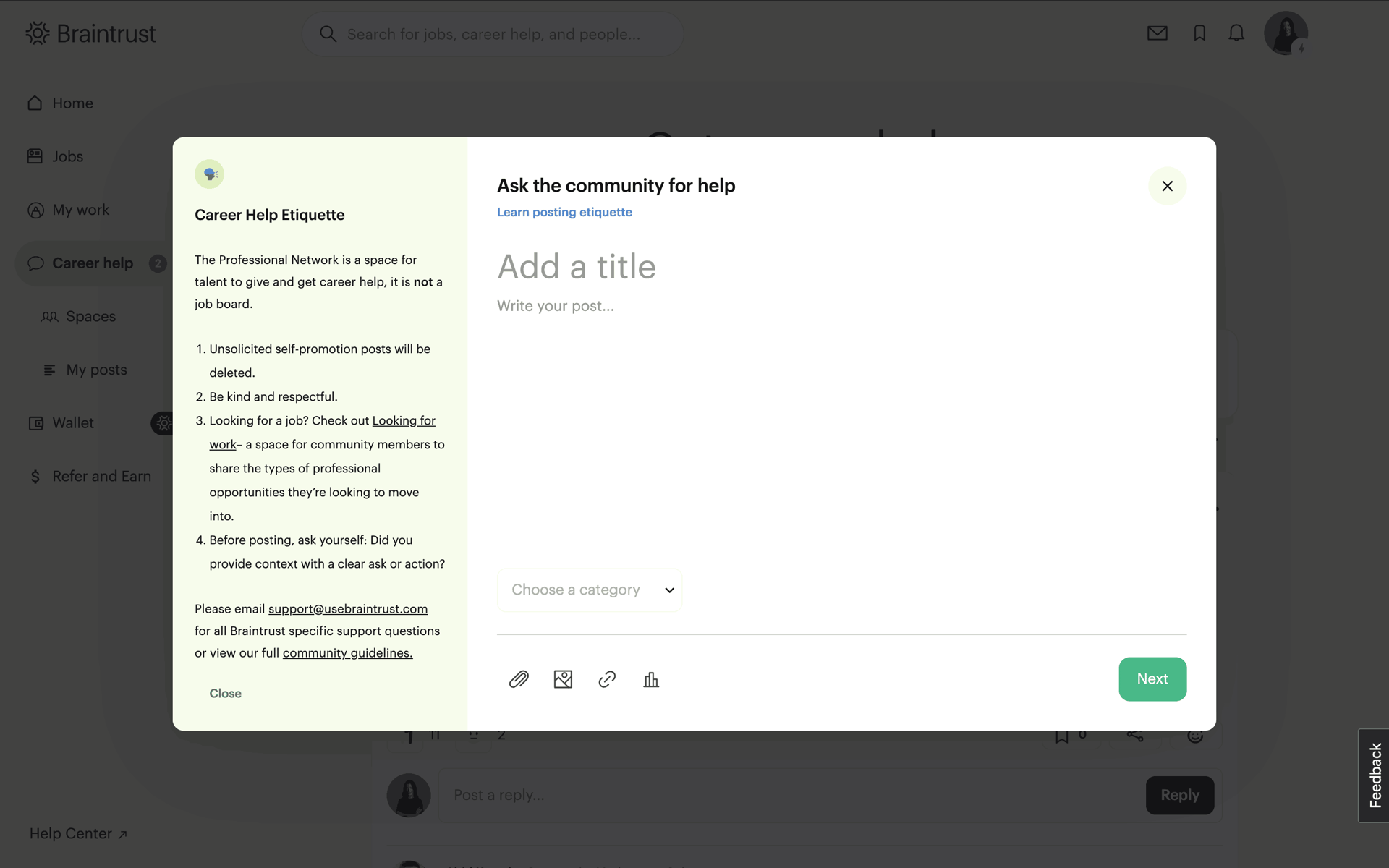Open Wallet in the sidebar
The height and width of the screenshot is (868, 1389).
72,423
